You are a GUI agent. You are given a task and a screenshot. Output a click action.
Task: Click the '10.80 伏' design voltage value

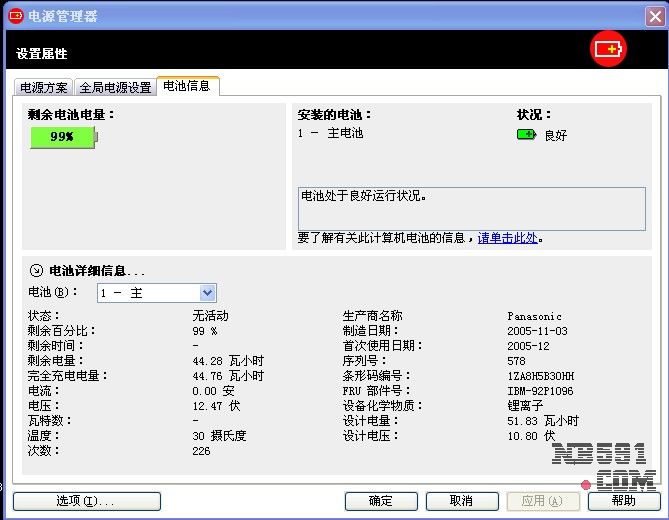tap(531, 436)
